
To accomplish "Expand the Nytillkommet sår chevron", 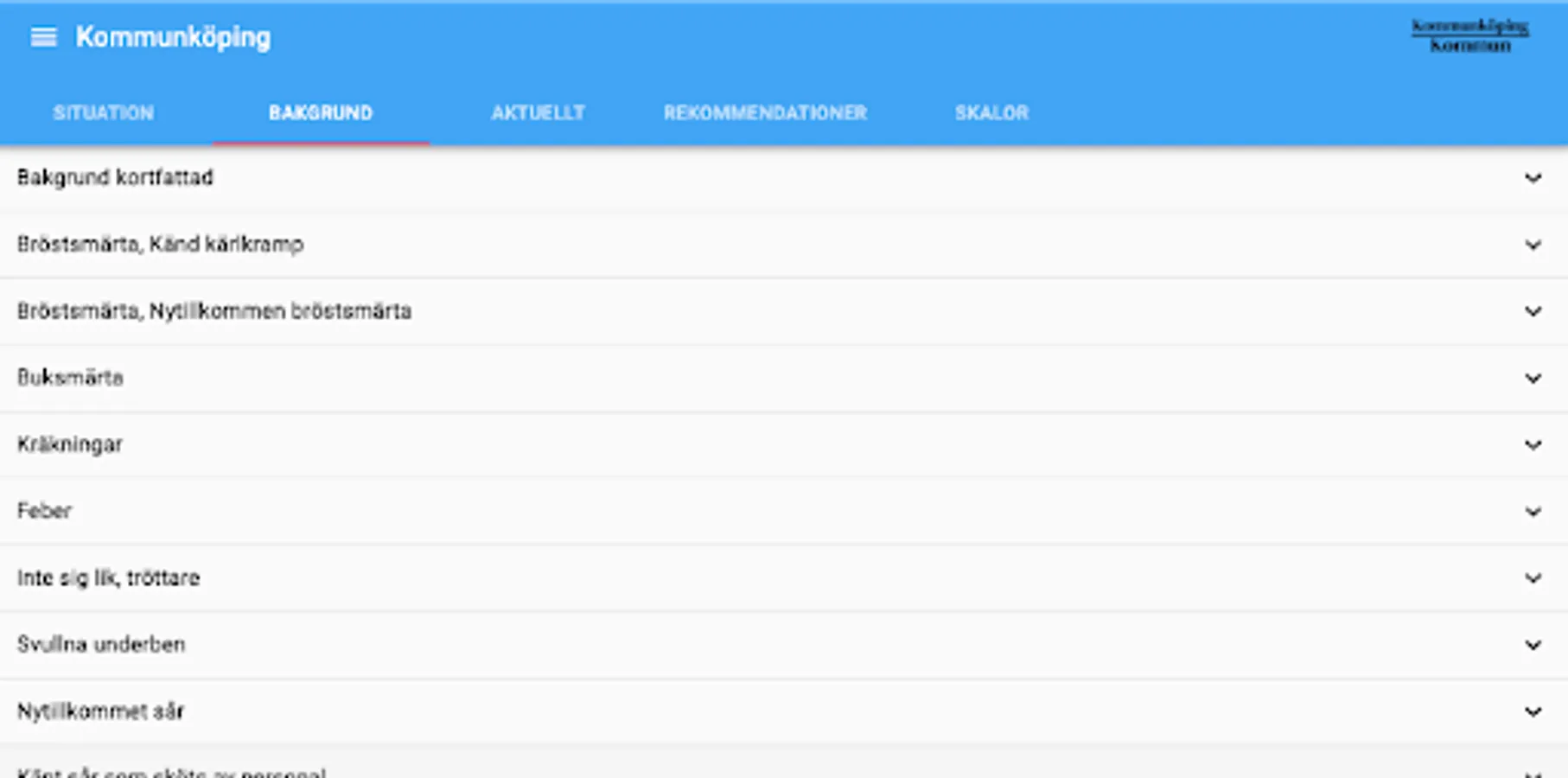I will tap(1533, 712).
